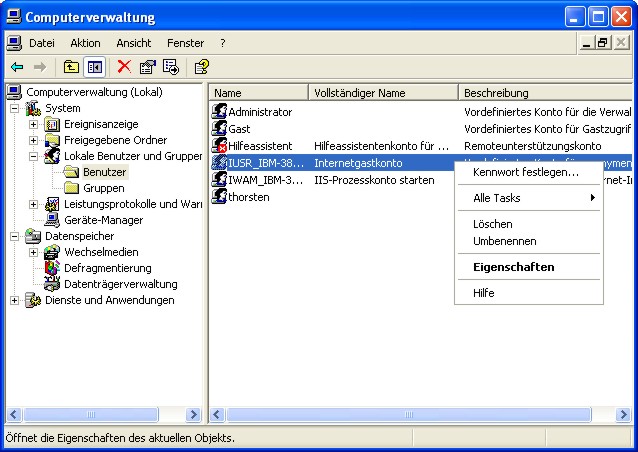Click the Help toolbar icon
The image size is (638, 452).
pyautogui.click(x=201, y=67)
